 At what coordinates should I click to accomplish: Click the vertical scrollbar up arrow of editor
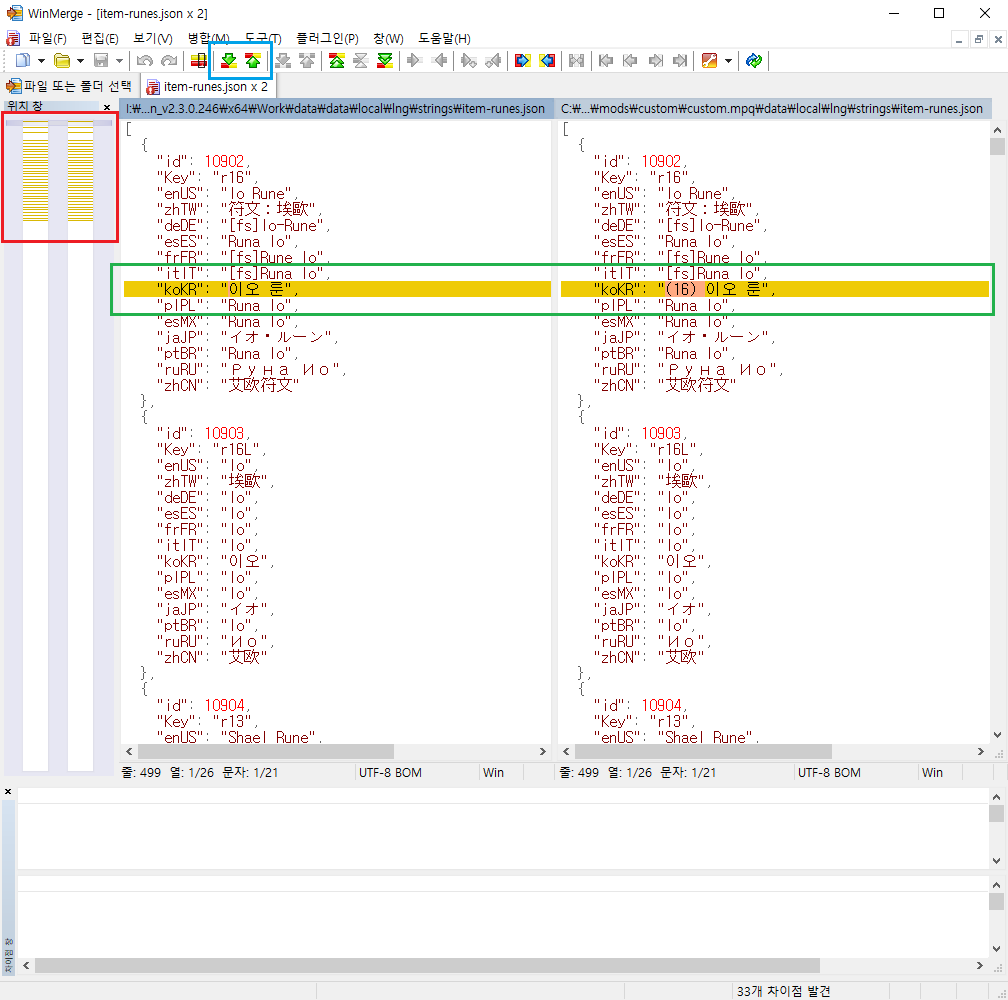997,130
